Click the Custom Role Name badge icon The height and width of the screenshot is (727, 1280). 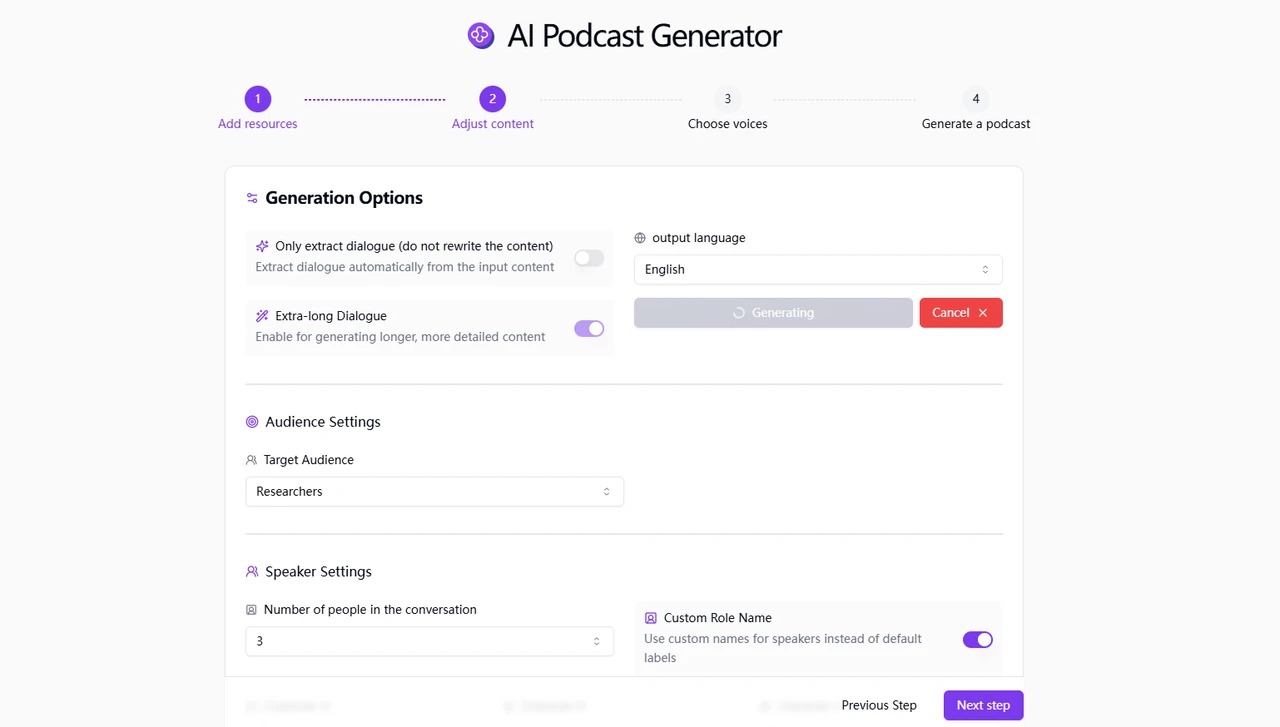651,618
